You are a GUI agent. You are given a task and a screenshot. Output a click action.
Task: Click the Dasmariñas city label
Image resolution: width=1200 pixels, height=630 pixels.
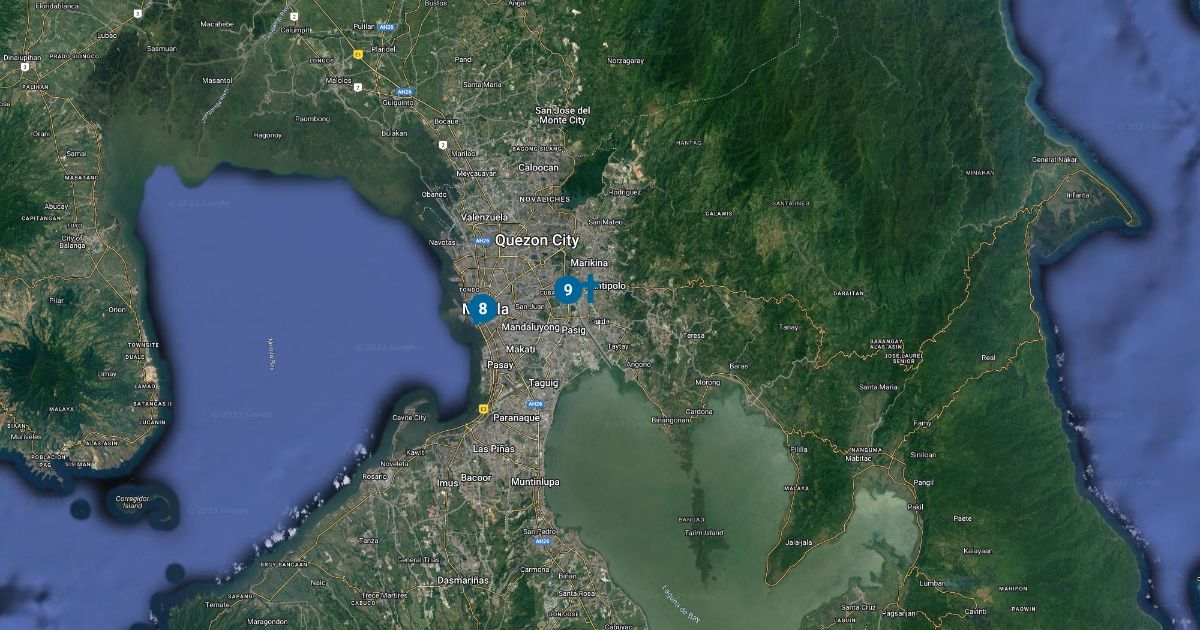pyautogui.click(x=470, y=580)
